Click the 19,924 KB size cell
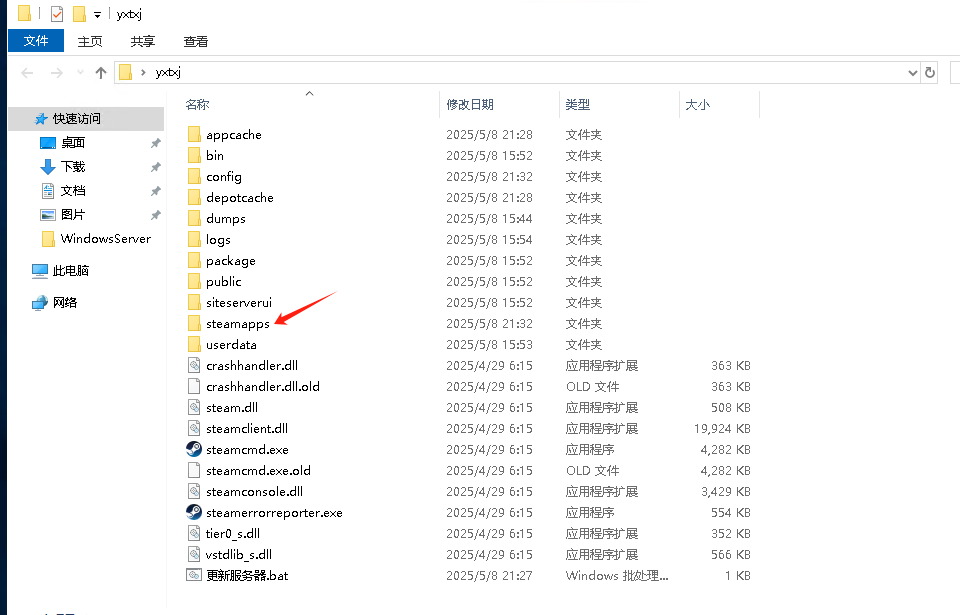Viewport: 960px width, 615px height. [722, 429]
